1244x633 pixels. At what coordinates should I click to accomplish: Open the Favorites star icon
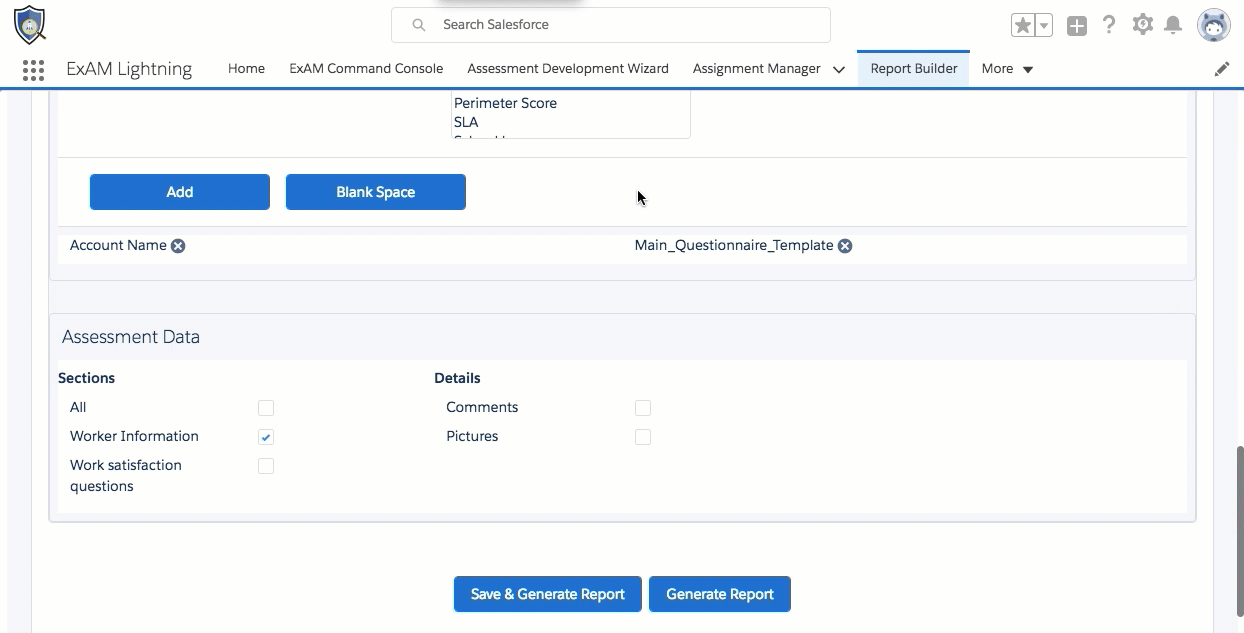[1022, 26]
